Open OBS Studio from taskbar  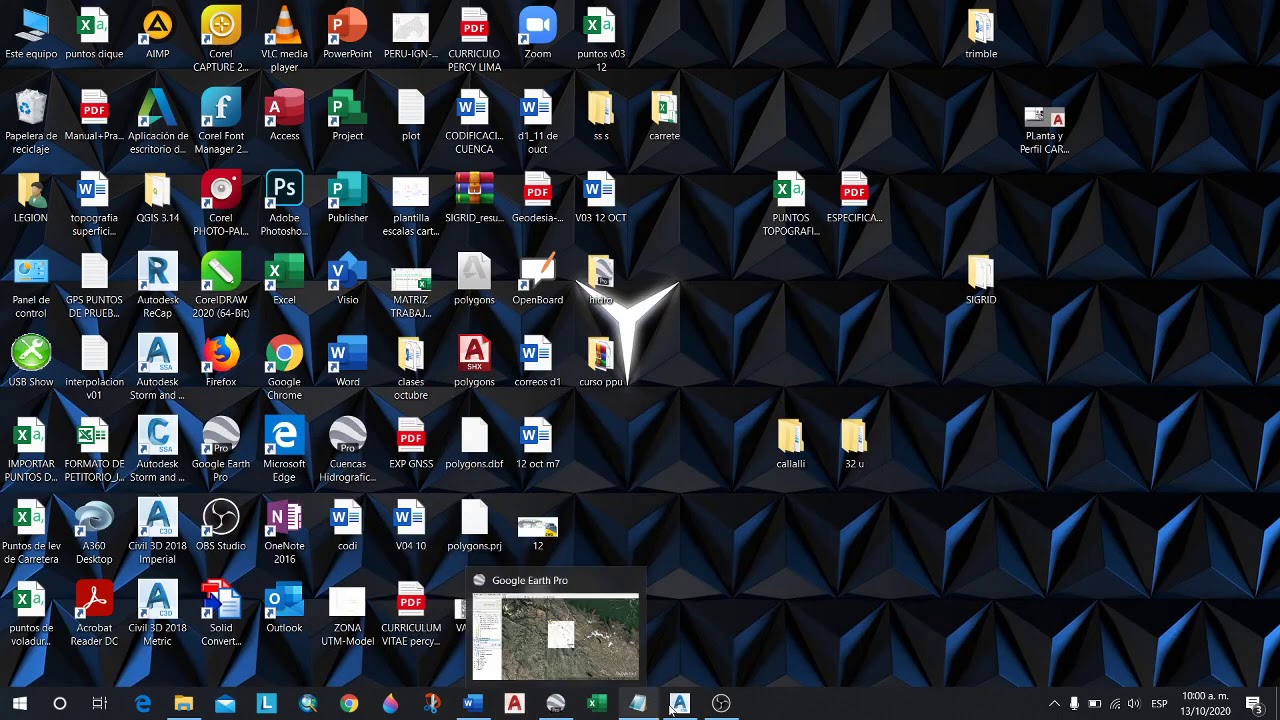(721, 704)
